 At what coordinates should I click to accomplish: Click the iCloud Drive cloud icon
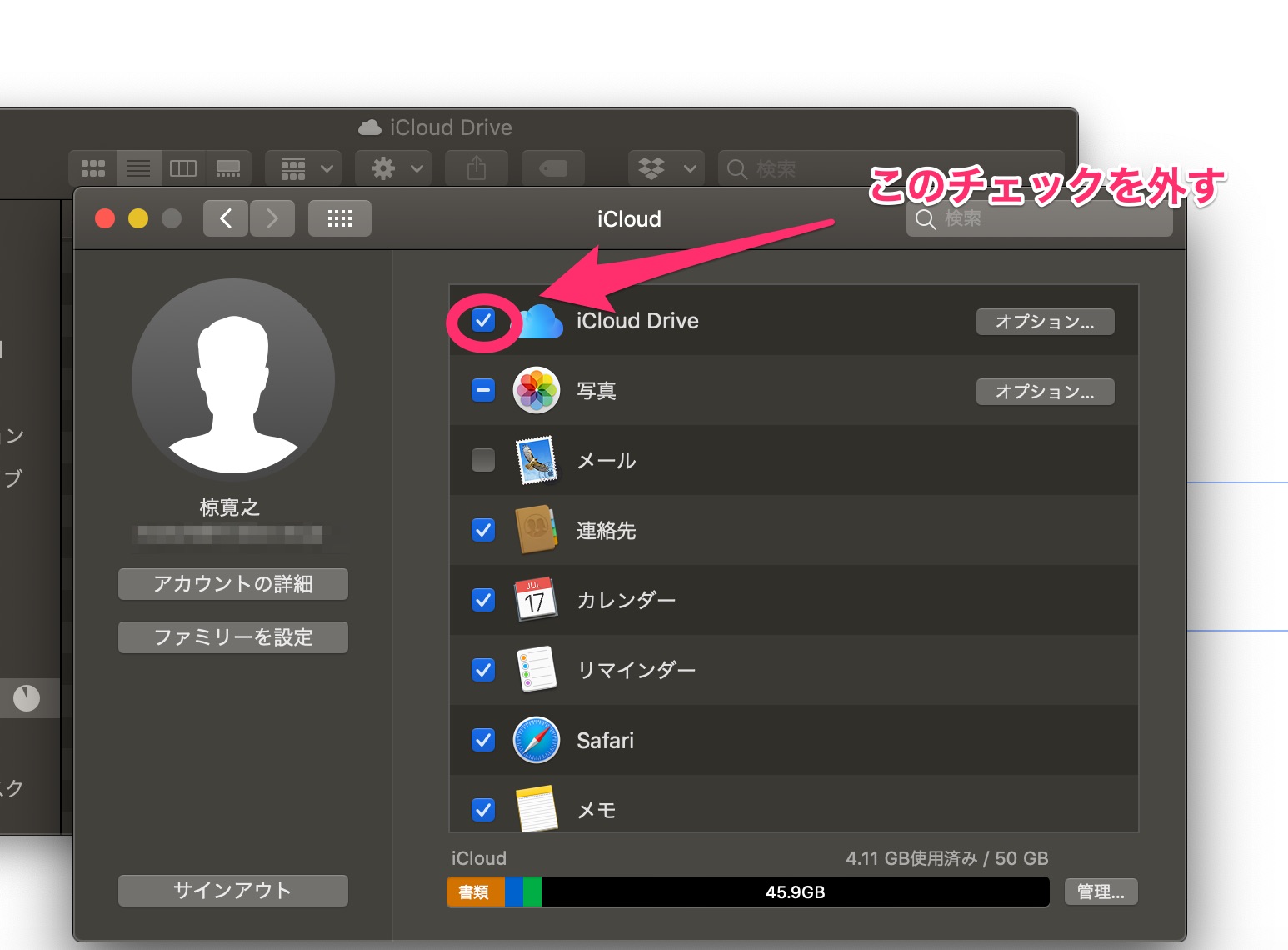click(540, 321)
